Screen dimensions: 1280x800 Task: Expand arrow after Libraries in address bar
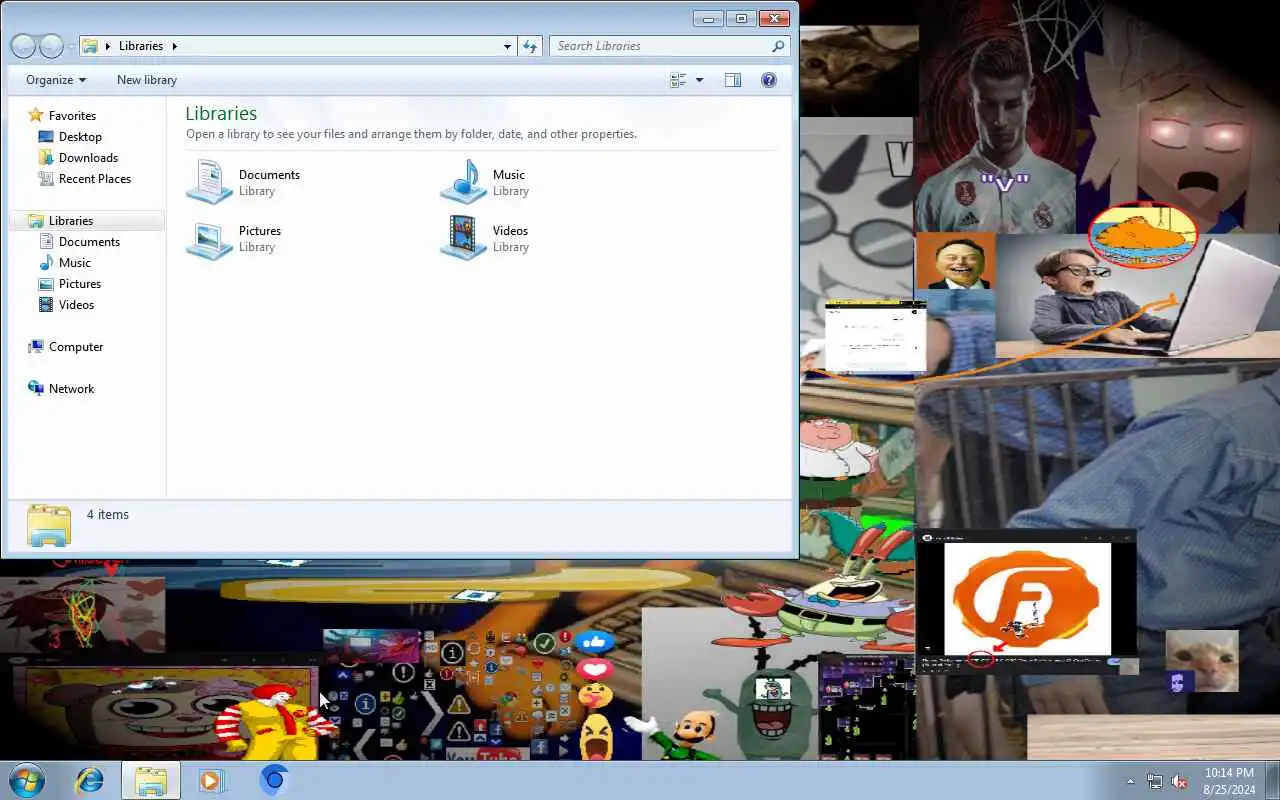175,46
